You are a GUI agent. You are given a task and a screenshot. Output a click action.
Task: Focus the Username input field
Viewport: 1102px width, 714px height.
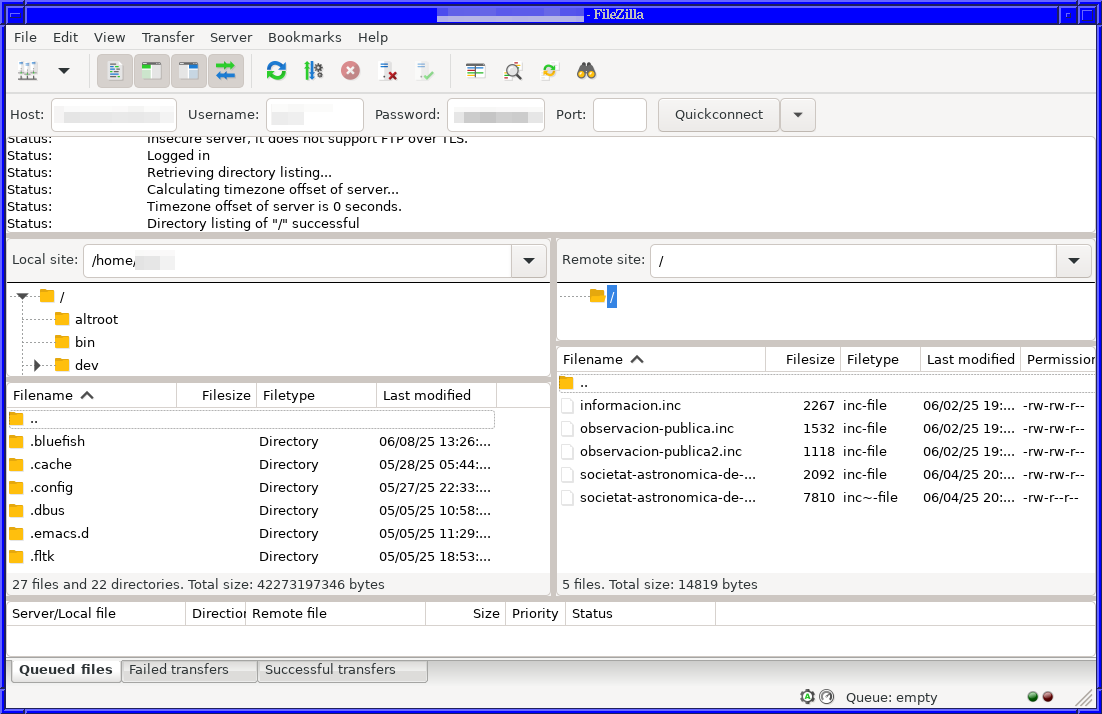coord(315,115)
